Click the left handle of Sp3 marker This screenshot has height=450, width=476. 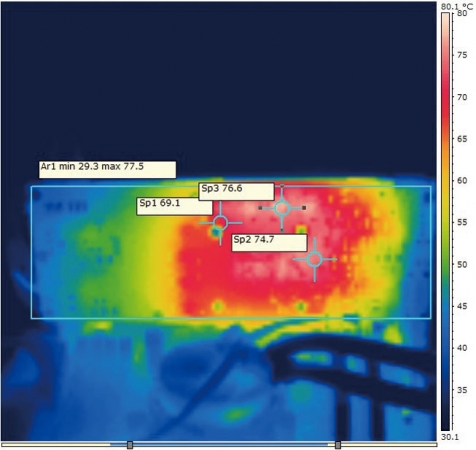[x=260, y=208]
